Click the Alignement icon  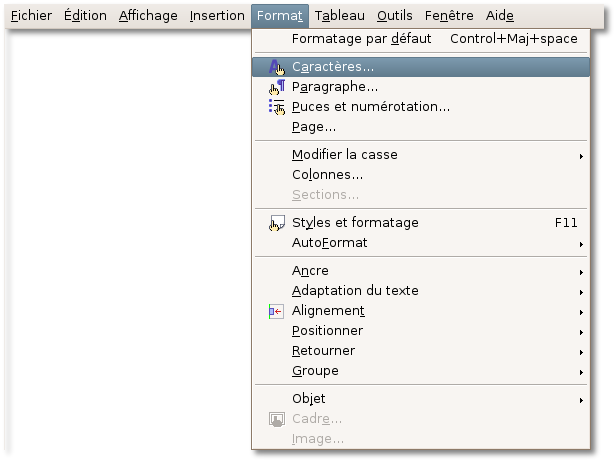[276, 312]
